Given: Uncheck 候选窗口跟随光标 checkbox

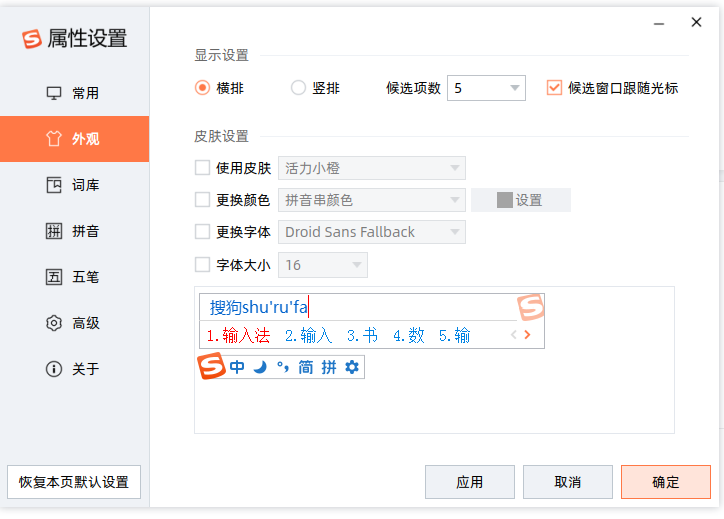Looking at the screenshot, I should tap(554, 88).
